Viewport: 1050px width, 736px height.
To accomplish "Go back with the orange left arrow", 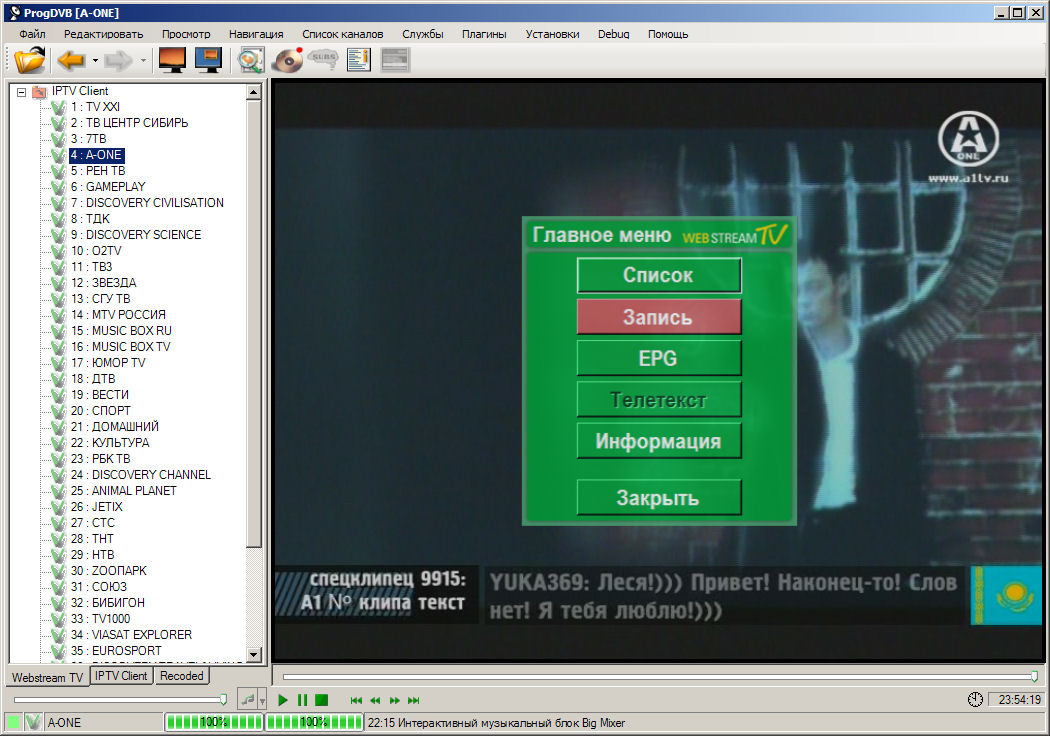I will point(71,60).
